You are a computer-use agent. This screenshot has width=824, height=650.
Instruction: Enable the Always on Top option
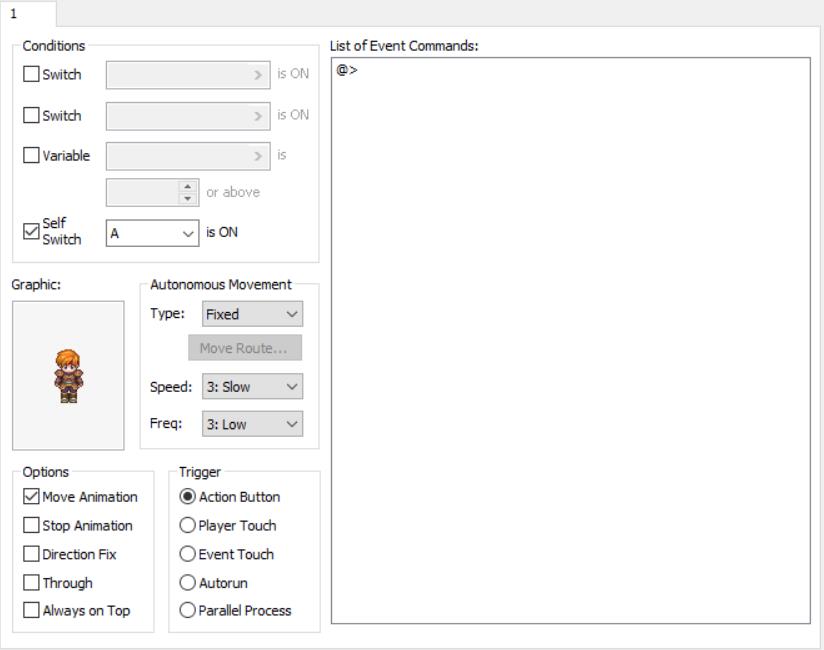coord(31,610)
